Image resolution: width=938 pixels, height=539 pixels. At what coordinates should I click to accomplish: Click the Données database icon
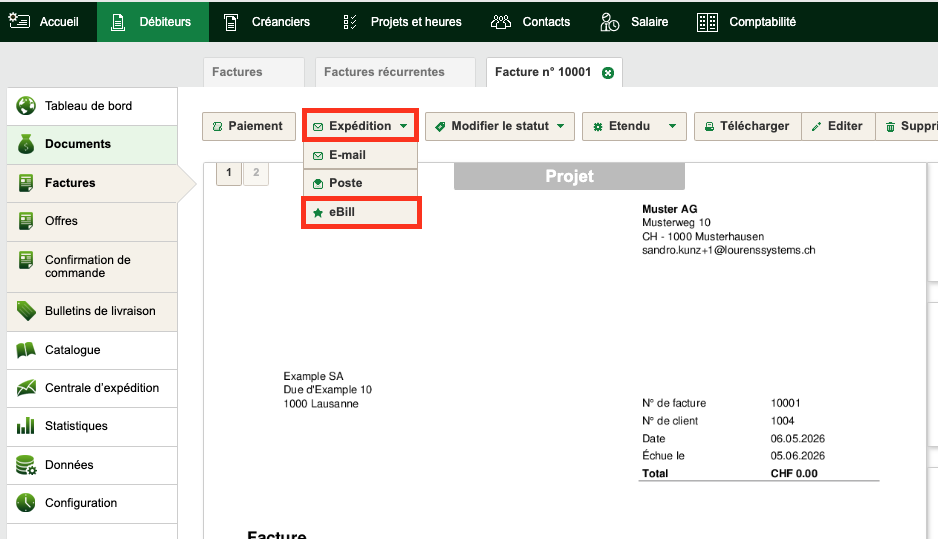[26, 465]
